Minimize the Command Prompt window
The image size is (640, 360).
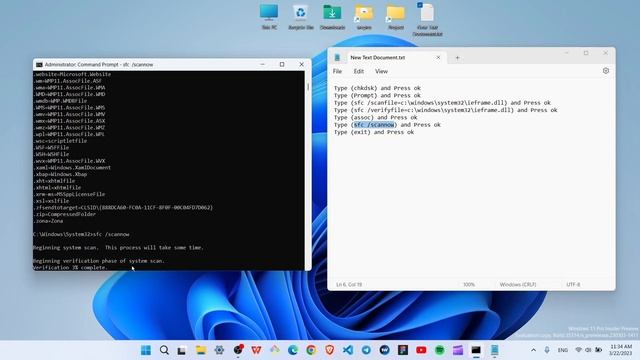262,64
